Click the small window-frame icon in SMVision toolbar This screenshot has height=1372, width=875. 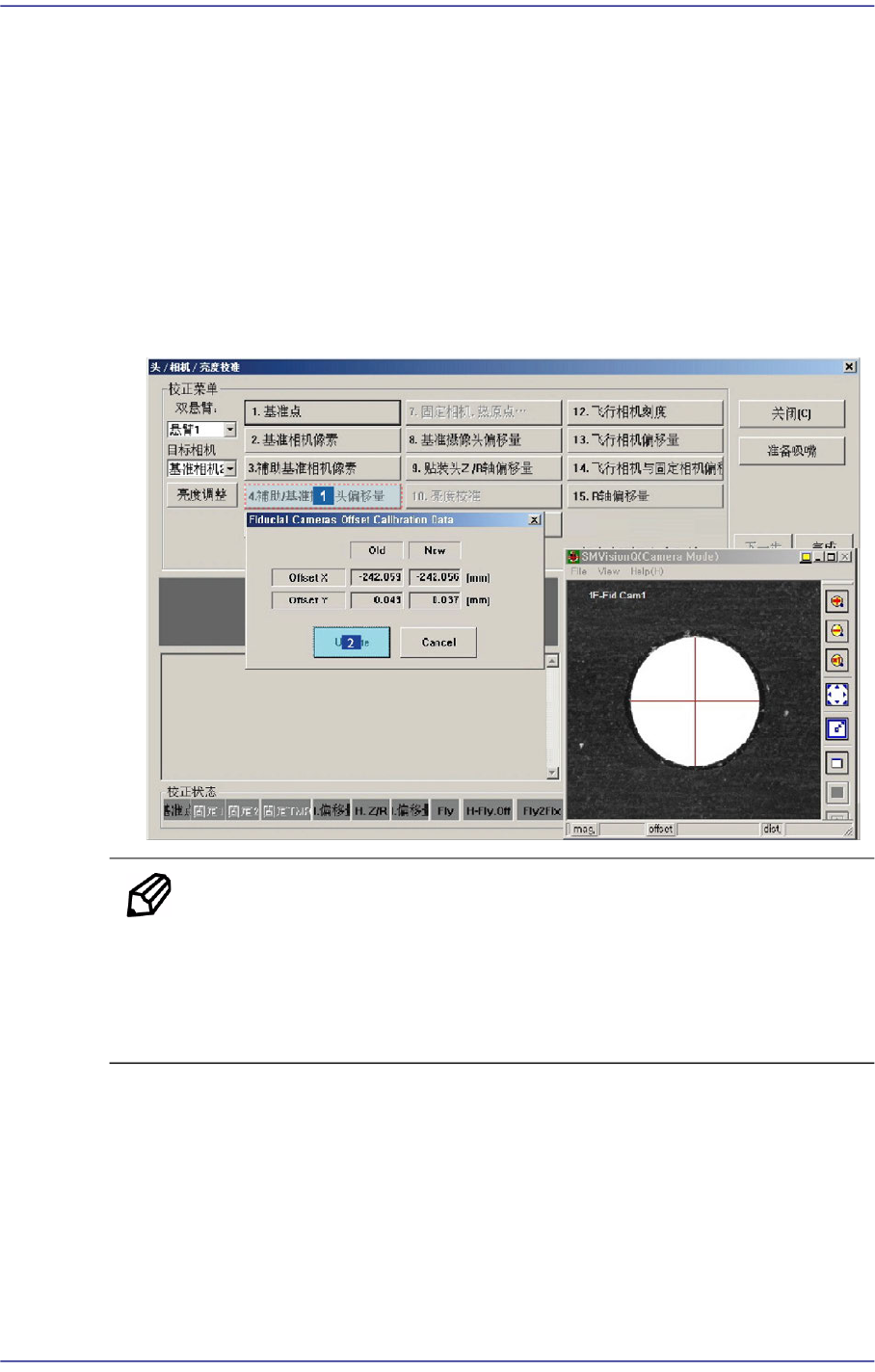coord(837,763)
